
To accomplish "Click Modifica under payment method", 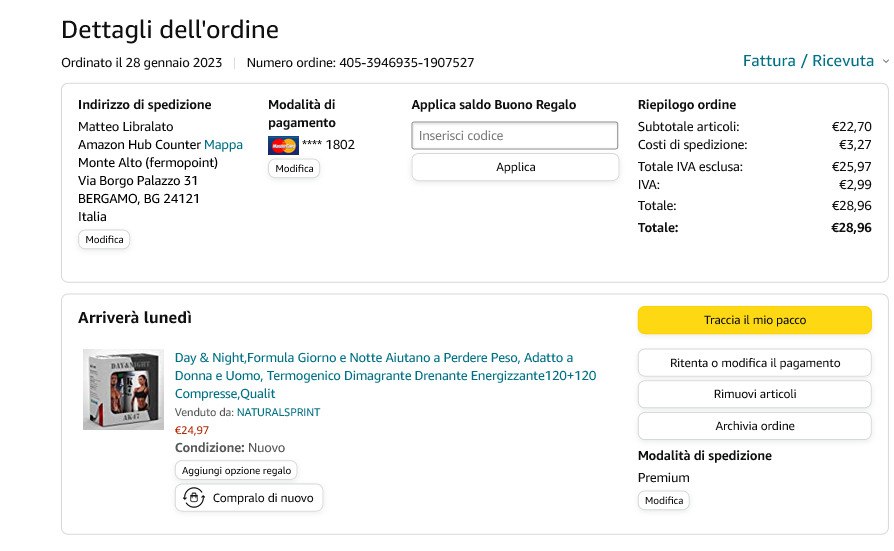I will pyautogui.click(x=294, y=169).
